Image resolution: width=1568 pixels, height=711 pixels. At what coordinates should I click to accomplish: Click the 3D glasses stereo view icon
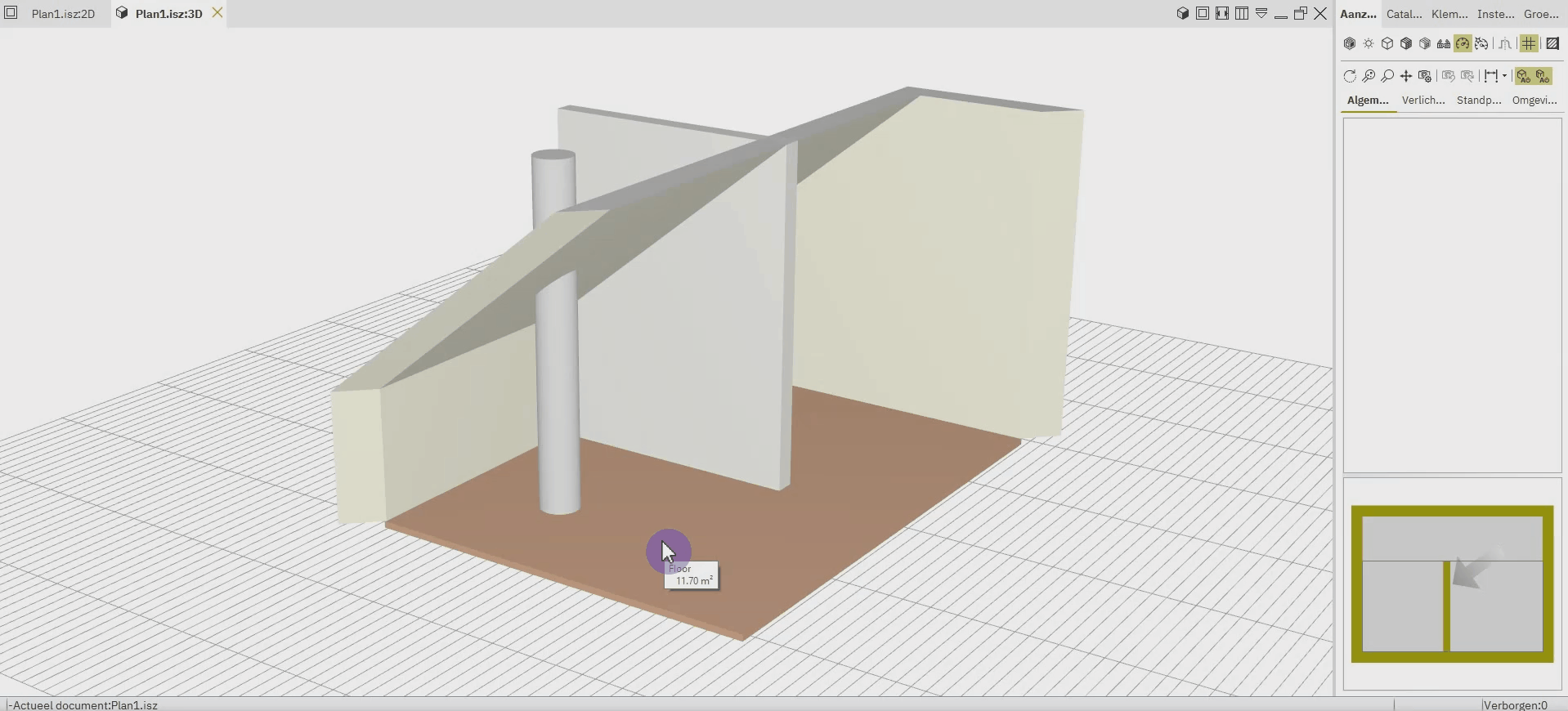click(1444, 43)
